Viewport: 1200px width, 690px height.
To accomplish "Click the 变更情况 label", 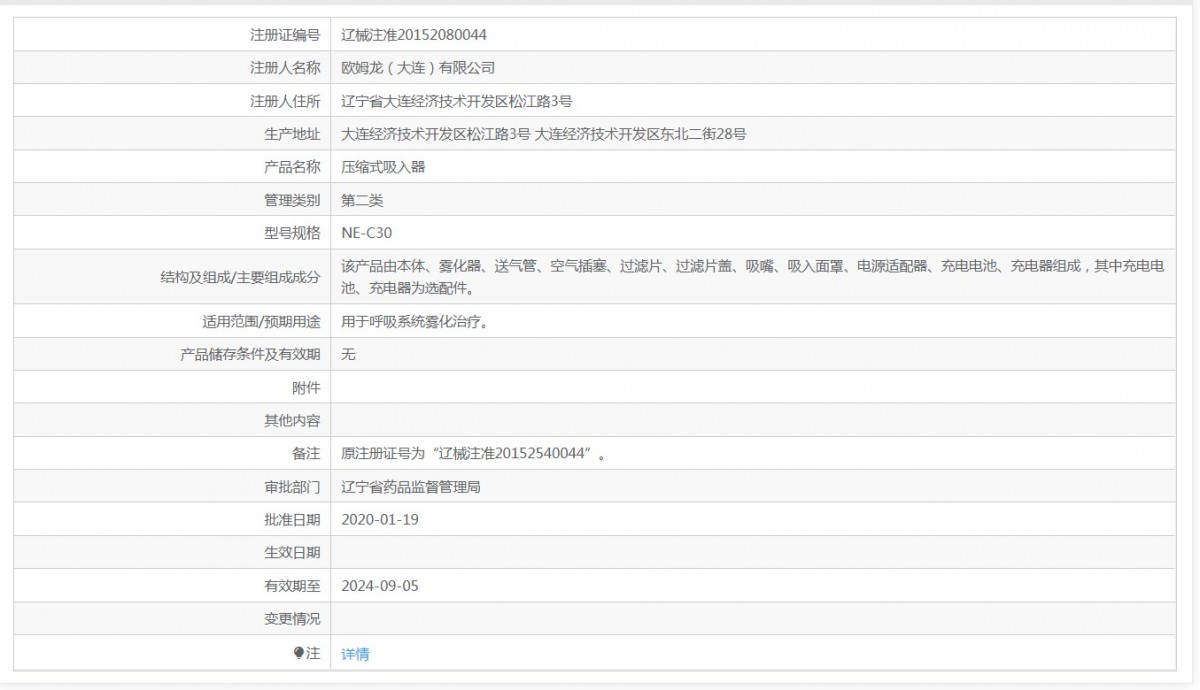I will 292,619.
